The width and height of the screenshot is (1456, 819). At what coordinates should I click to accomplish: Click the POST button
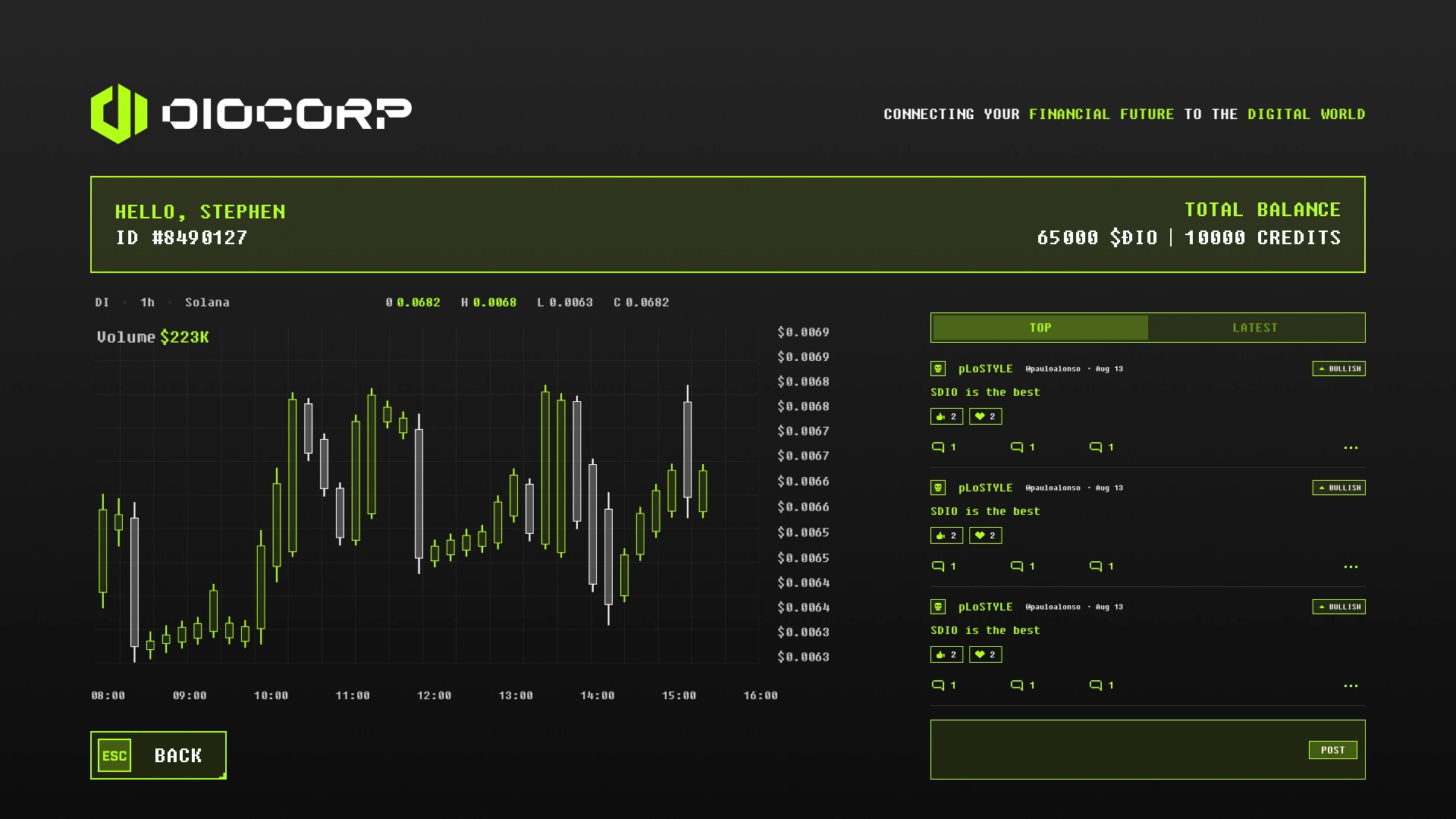[1332, 750]
